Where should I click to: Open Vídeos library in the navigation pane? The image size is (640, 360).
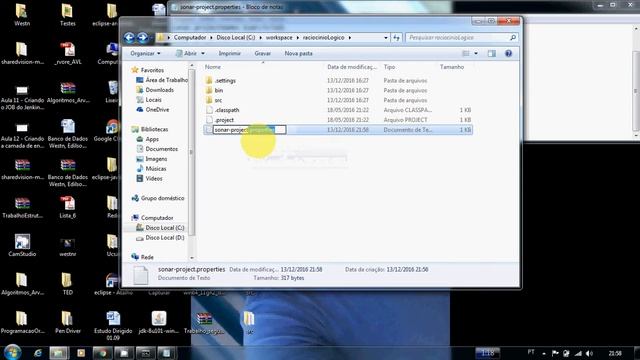coord(154,178)
